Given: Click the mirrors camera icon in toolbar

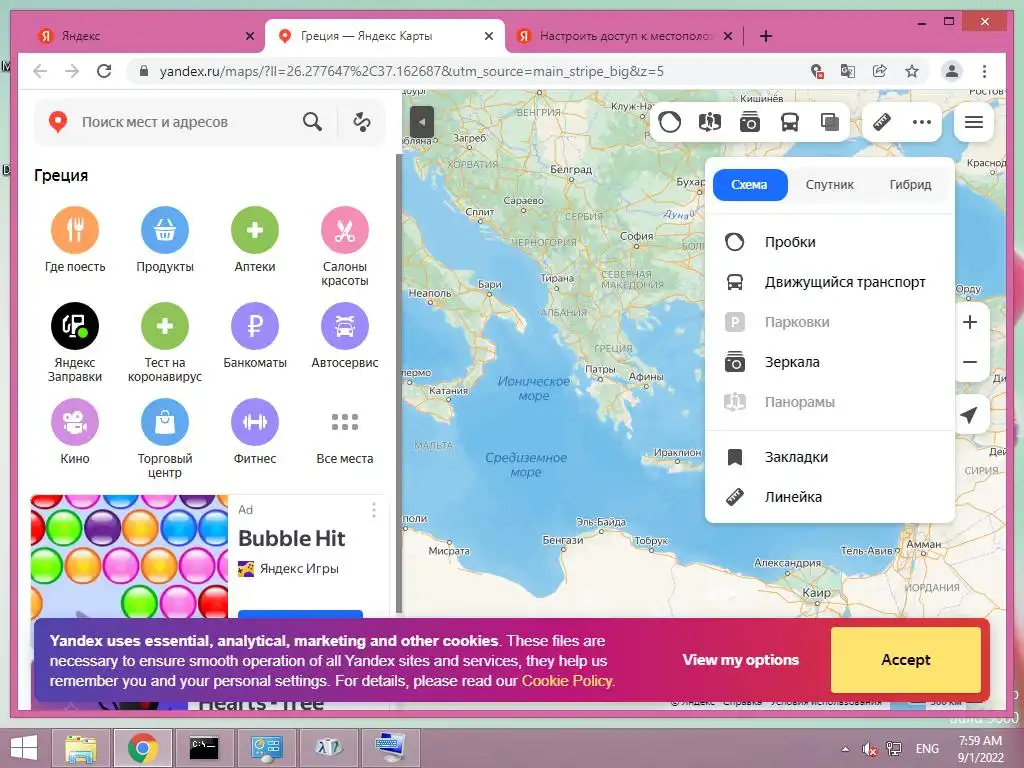Looking at the screenshot, I should [x=750, y=121].
